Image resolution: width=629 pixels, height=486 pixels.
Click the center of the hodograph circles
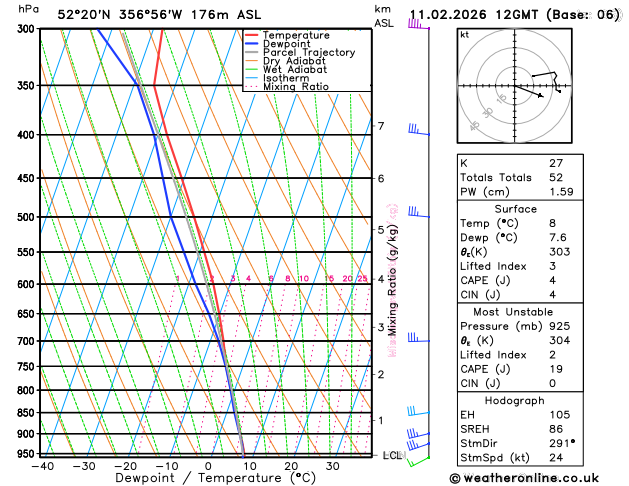(x=514, y=86)
